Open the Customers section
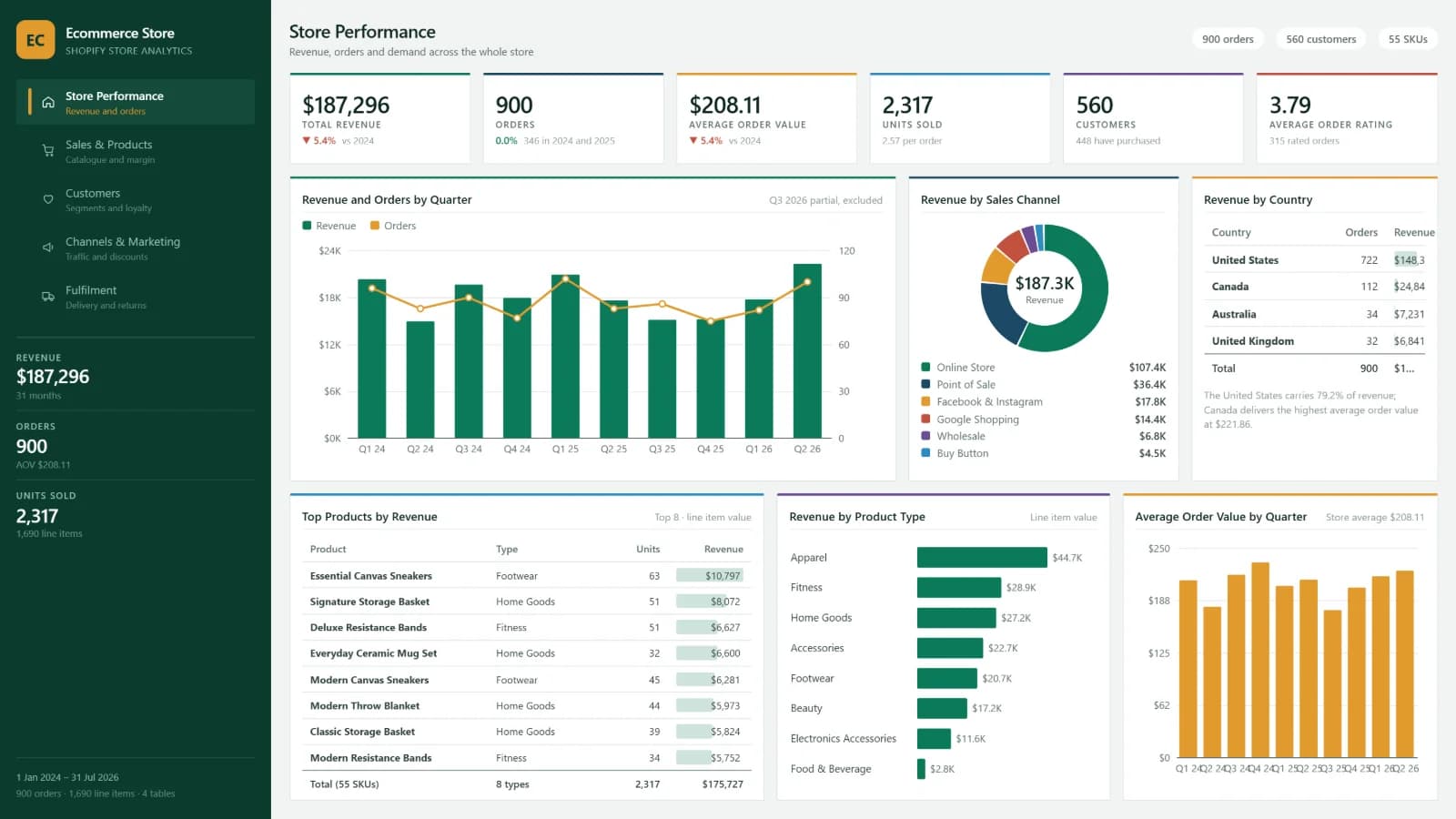The width and height of the screenshot is (1456, 819). click(x=136, y=199)
